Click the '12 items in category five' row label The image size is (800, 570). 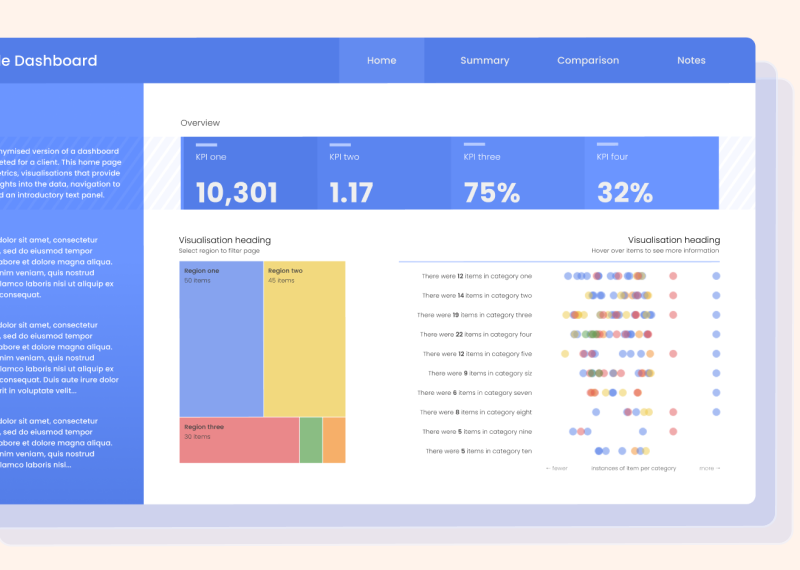click(x=477, y=354)
